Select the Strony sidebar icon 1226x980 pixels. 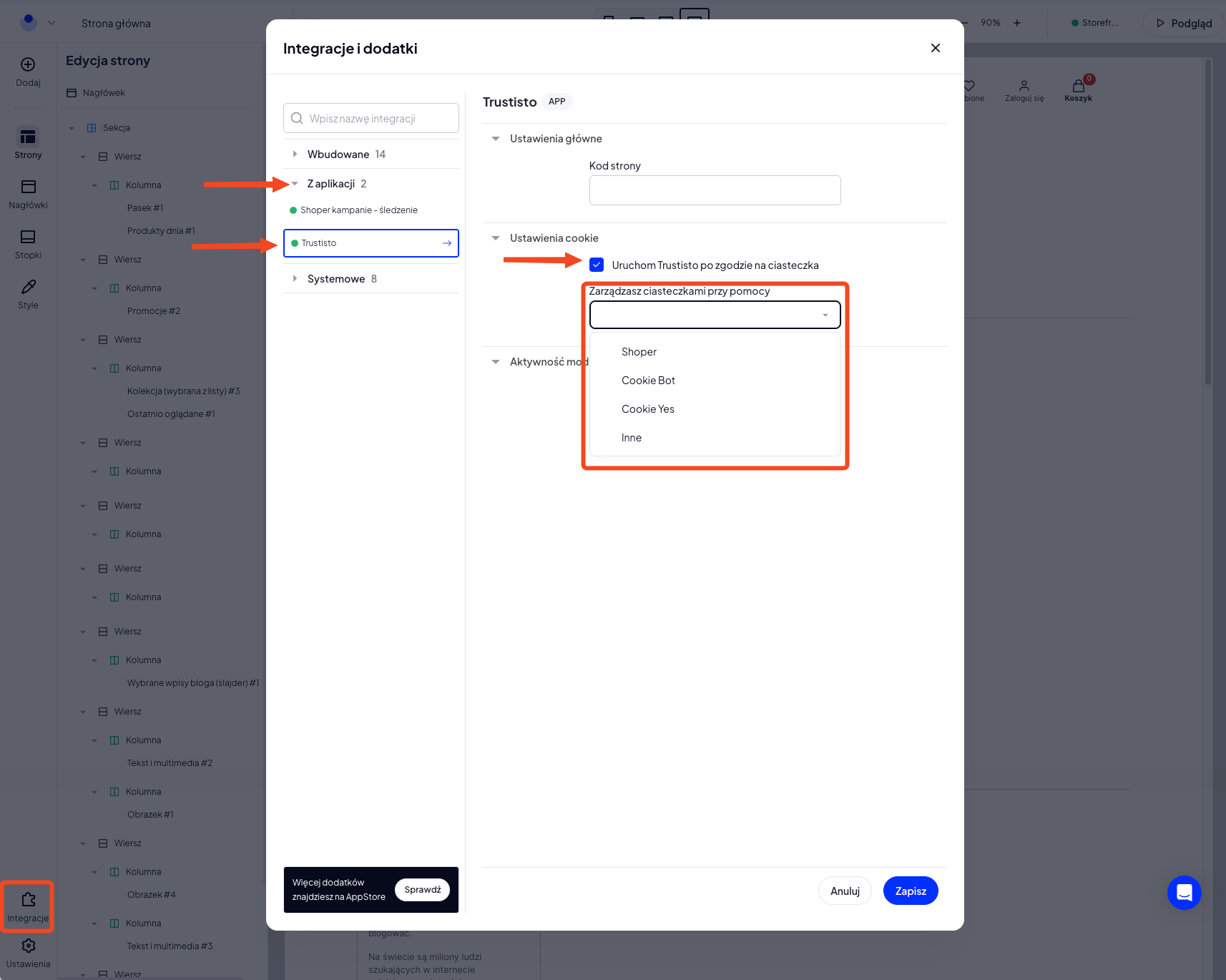tap(28, 137)
